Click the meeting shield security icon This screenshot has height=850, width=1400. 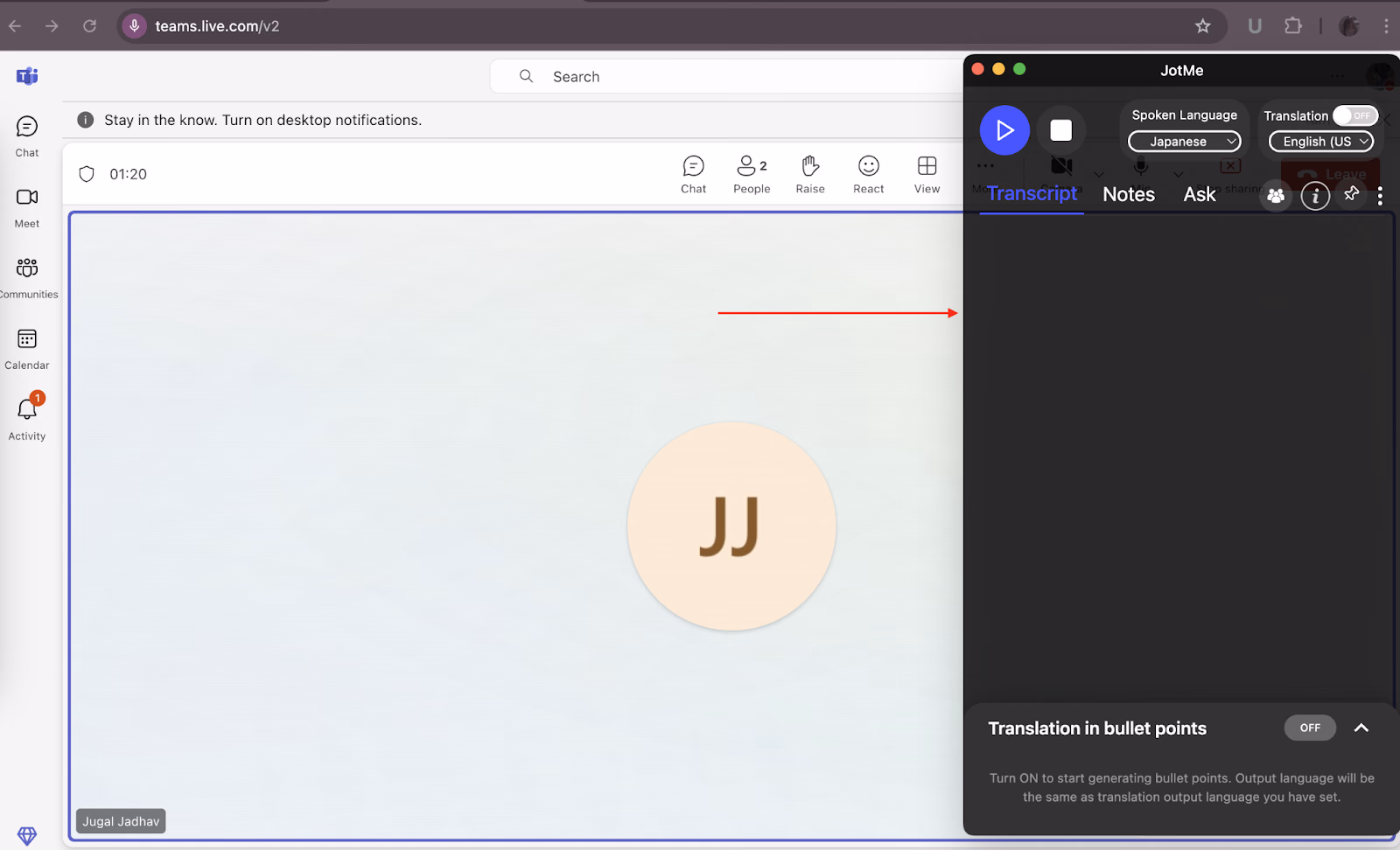click(x=87, y=174)
